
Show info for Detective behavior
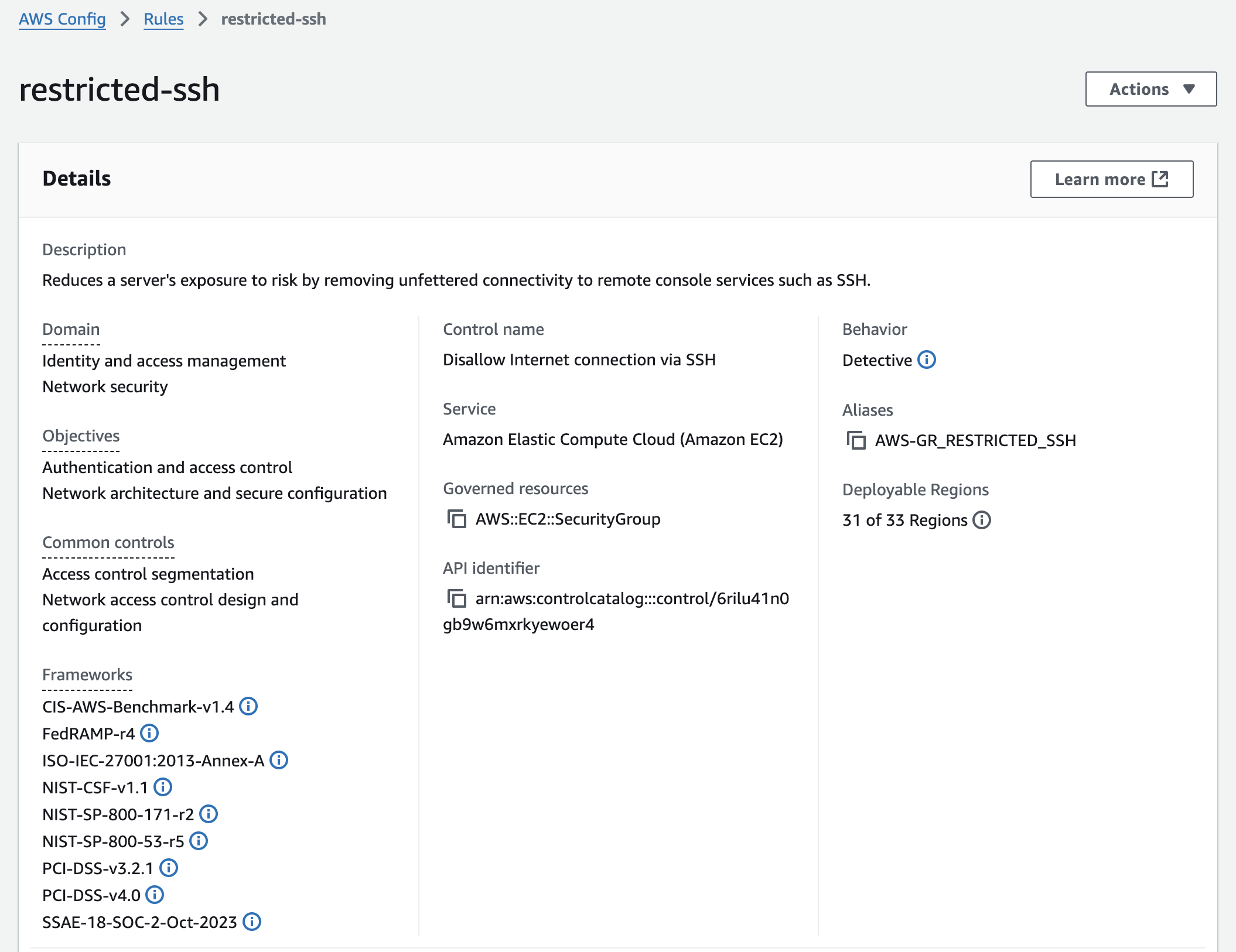927,359
